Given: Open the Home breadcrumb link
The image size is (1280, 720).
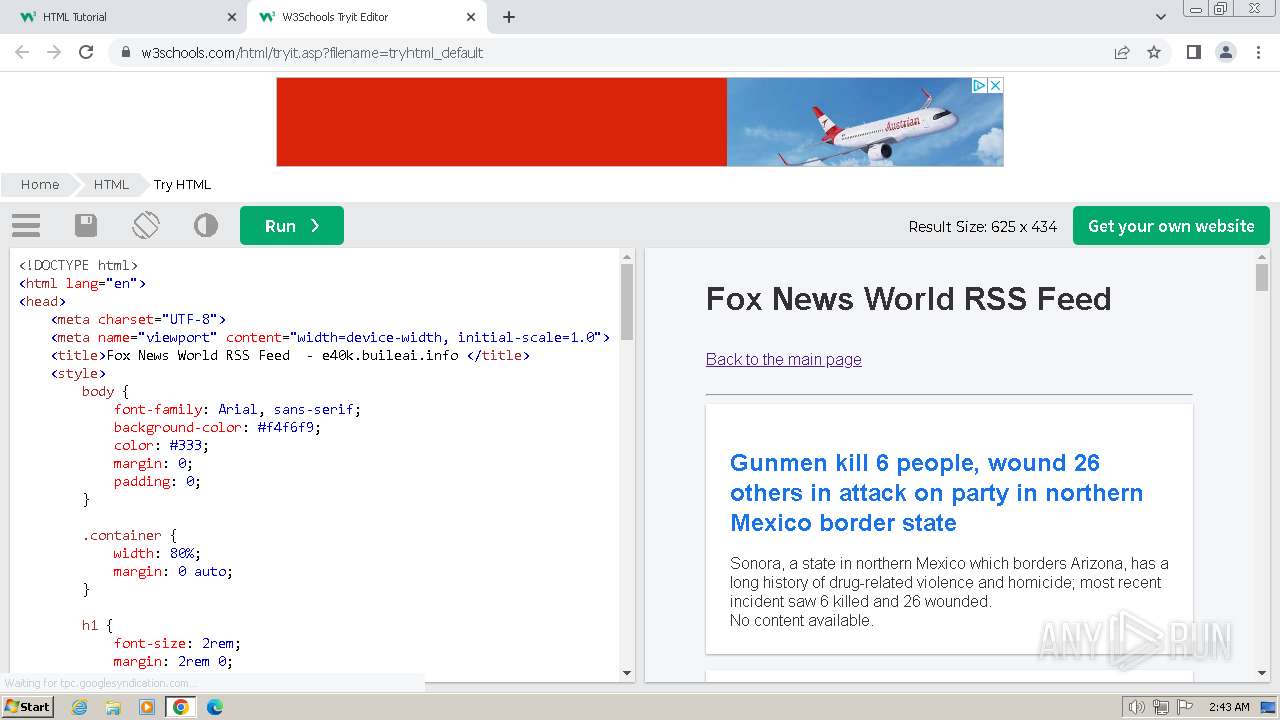Looking at the screenshot, I should (x=40, y=184).
